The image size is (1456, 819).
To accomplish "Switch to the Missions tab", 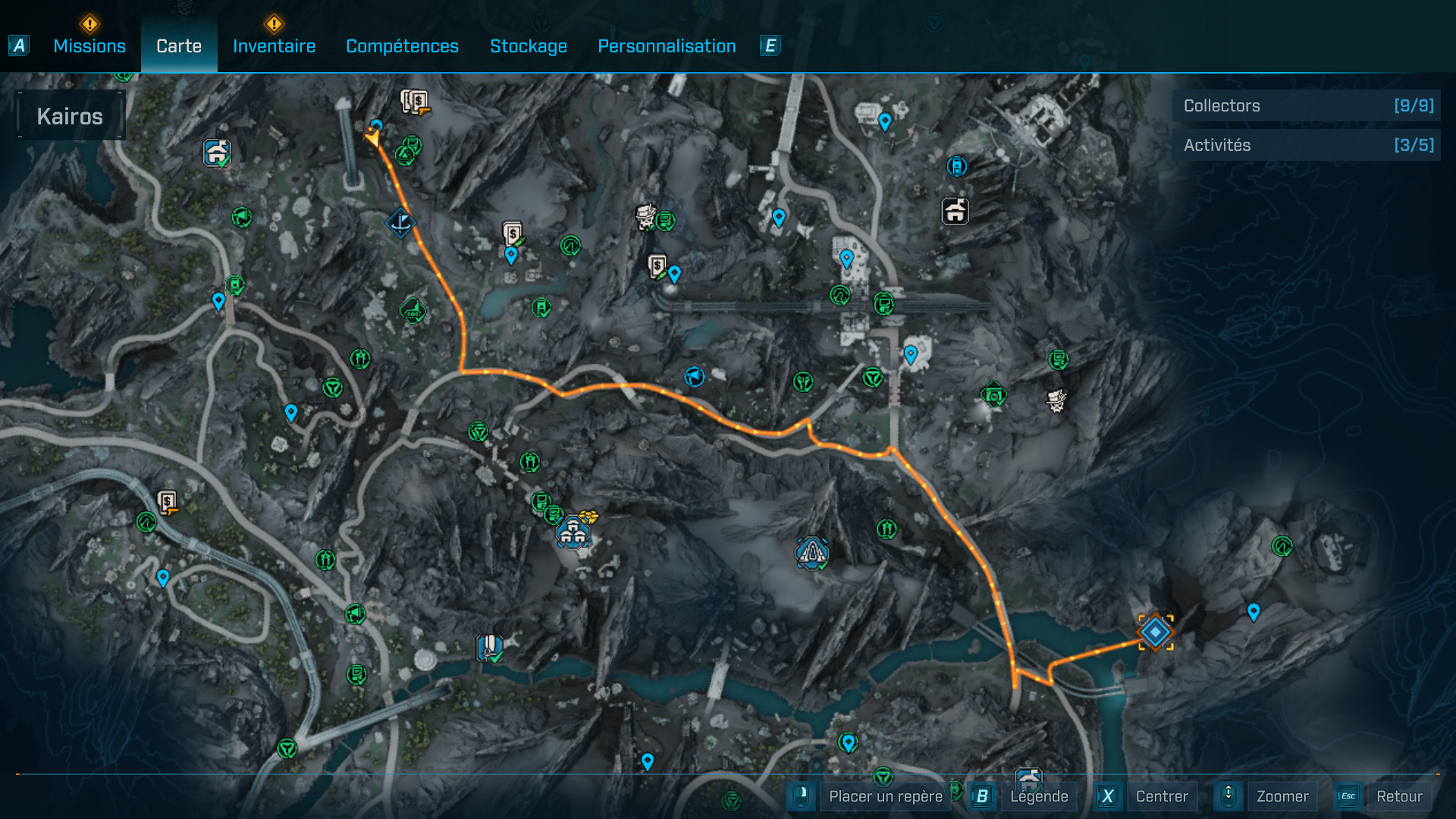I will [x=89, y=46].
